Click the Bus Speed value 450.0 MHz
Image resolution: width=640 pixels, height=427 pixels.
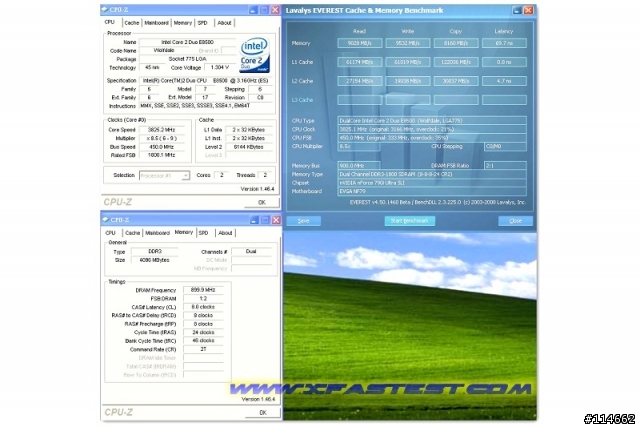tap(162, 147)
